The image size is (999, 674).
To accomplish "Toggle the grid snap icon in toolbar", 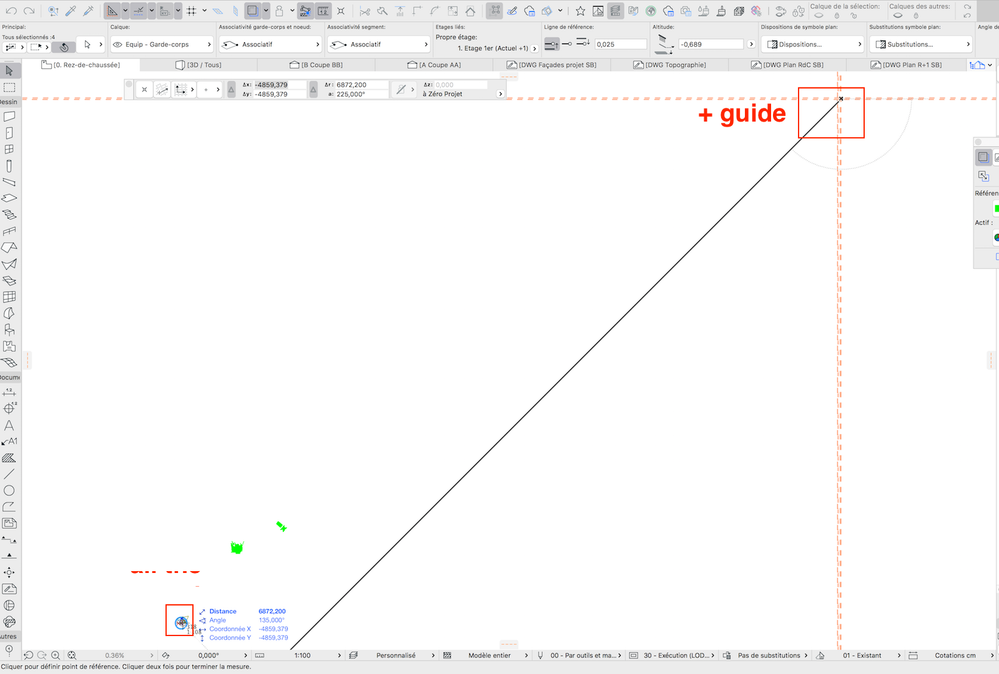I will tap(191, 11).
